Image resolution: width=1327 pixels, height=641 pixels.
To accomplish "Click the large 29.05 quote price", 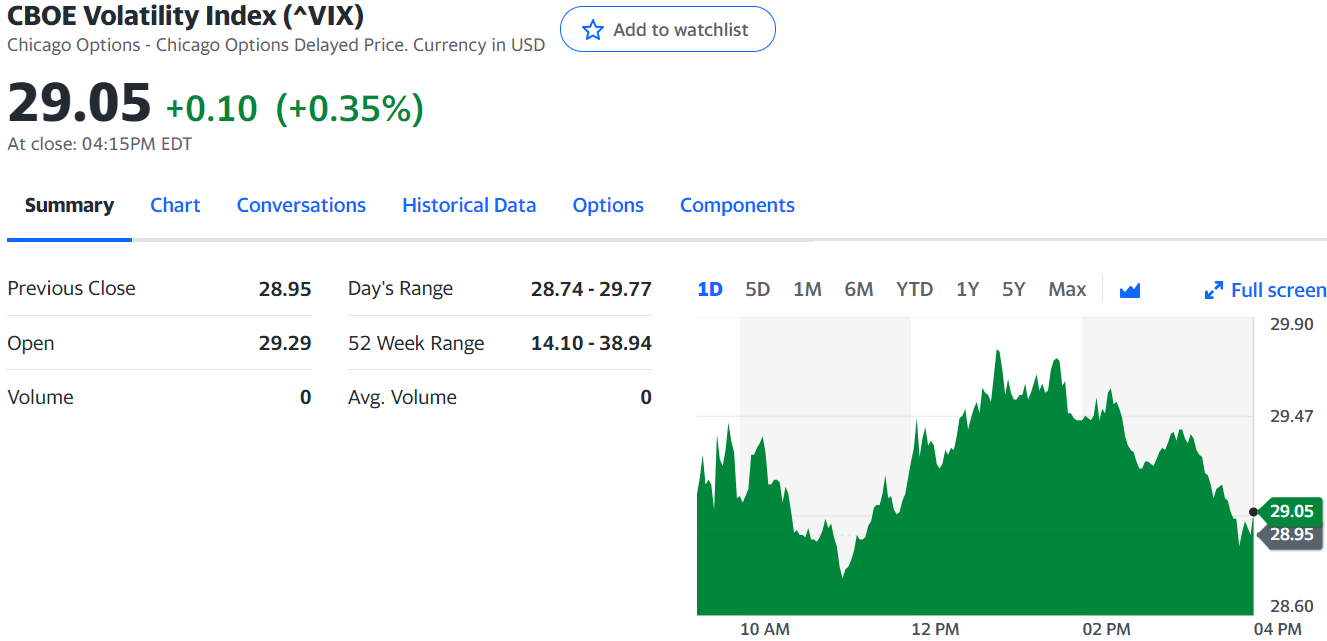I will coord(79,103).
